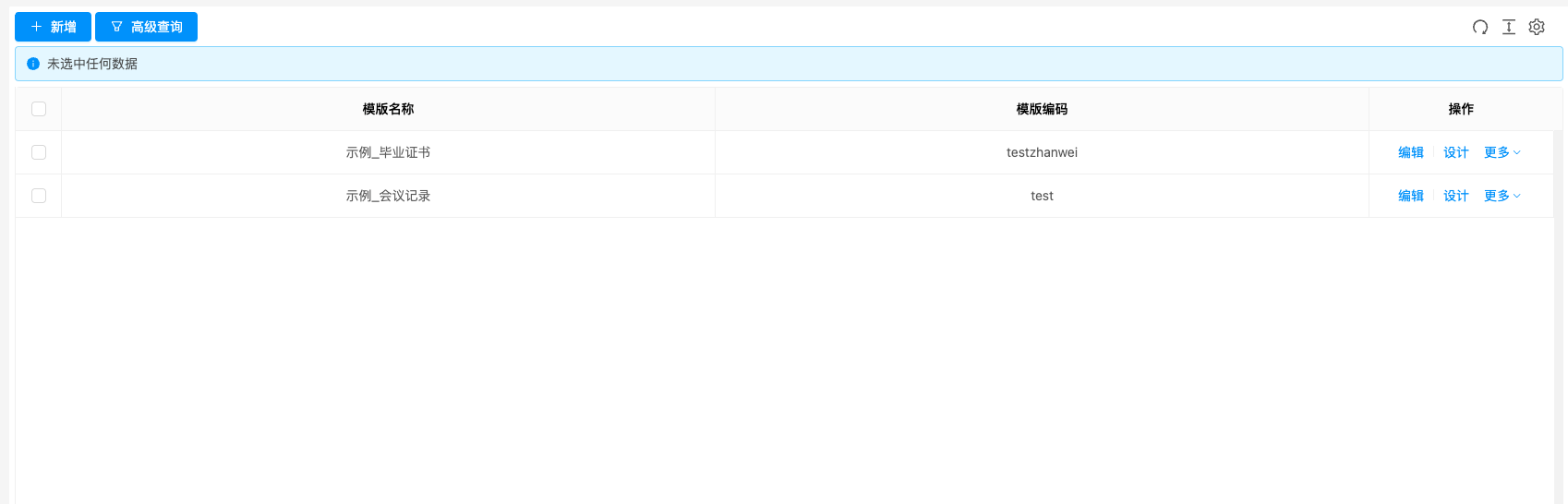The image size is (1568, 504).
Task: Select the 示例_会议记录 name cell
Action: (388, 196)
